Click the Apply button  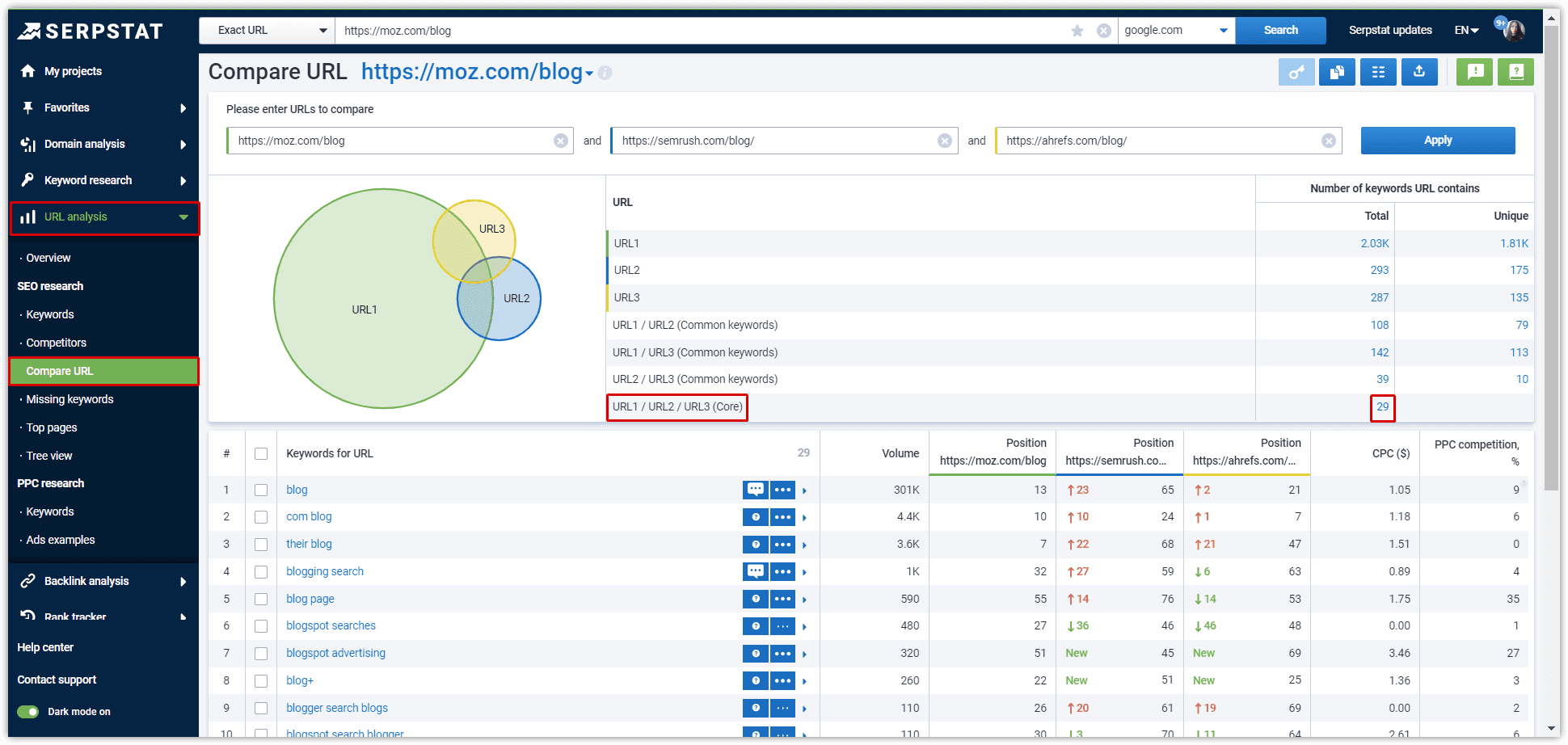tap(1438, 141)
